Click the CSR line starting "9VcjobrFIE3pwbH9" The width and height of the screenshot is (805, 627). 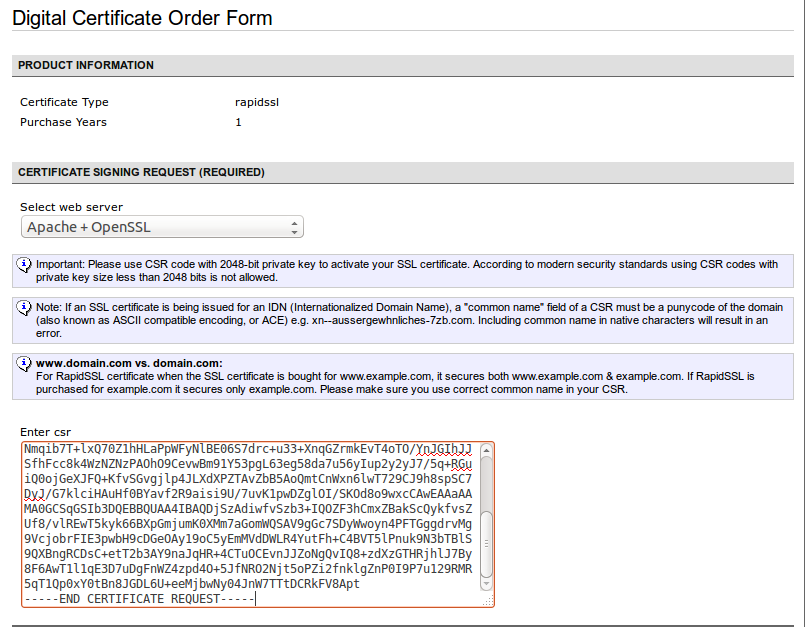248,539
